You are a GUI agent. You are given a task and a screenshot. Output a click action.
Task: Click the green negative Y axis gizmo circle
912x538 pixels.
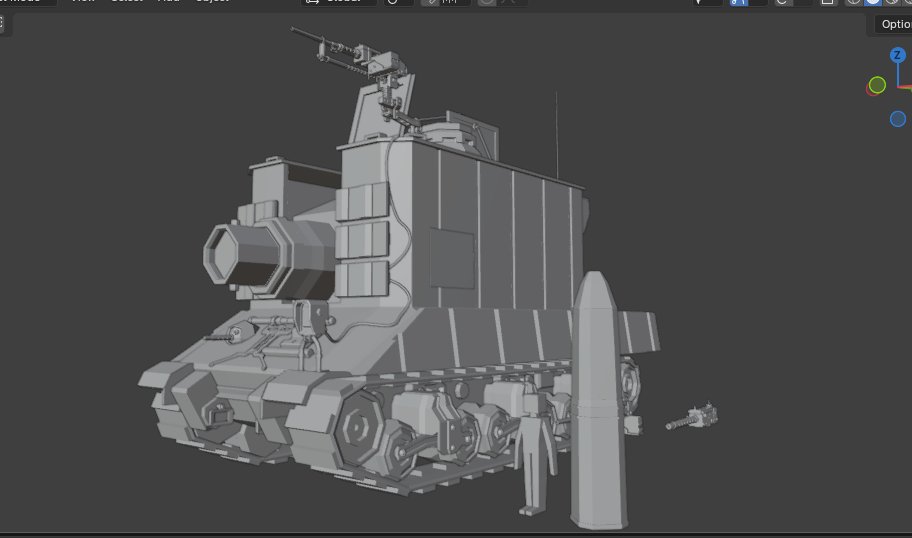pos(877,85)
